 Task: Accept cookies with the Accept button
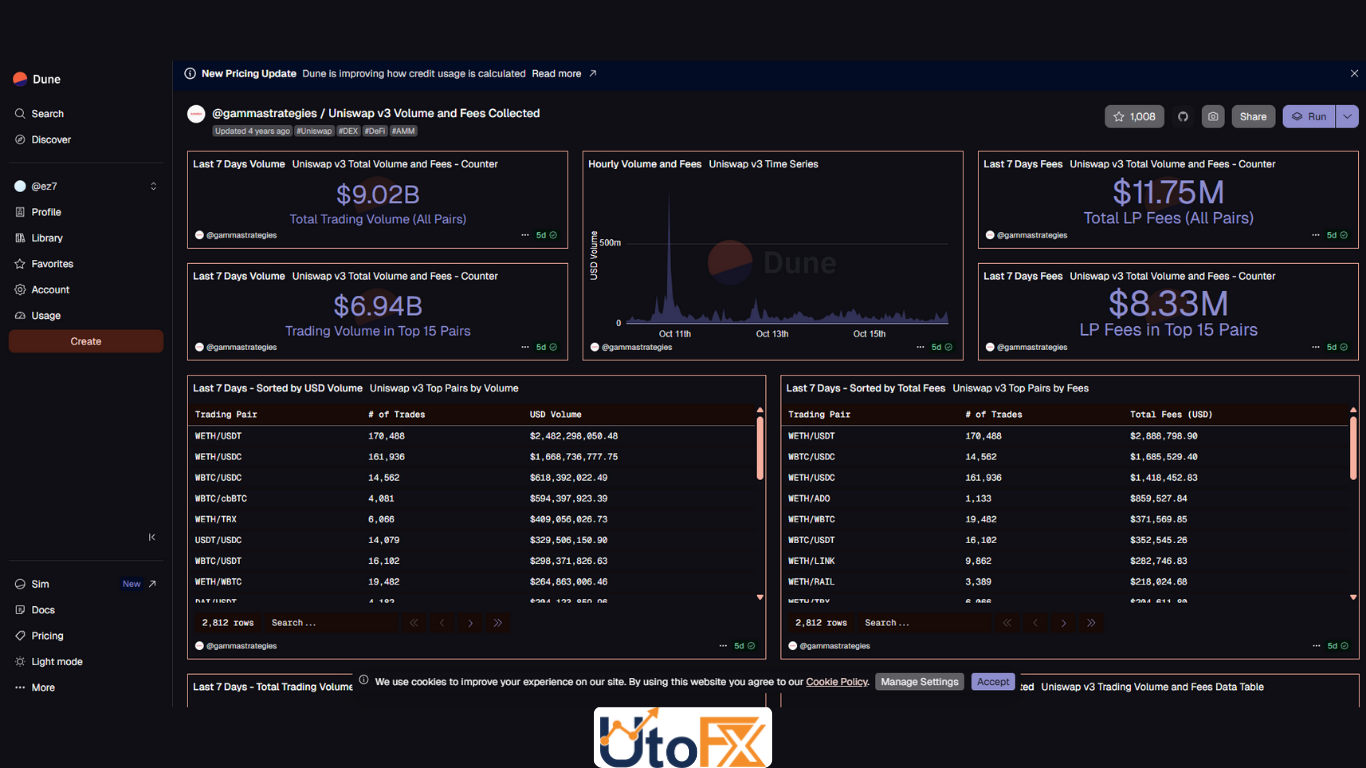pyautogui.click(x=993, y=682)
